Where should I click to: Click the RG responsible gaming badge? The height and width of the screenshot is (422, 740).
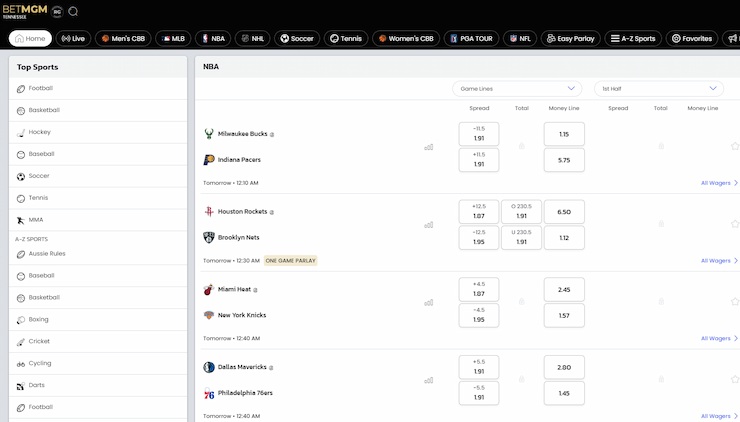57,12
